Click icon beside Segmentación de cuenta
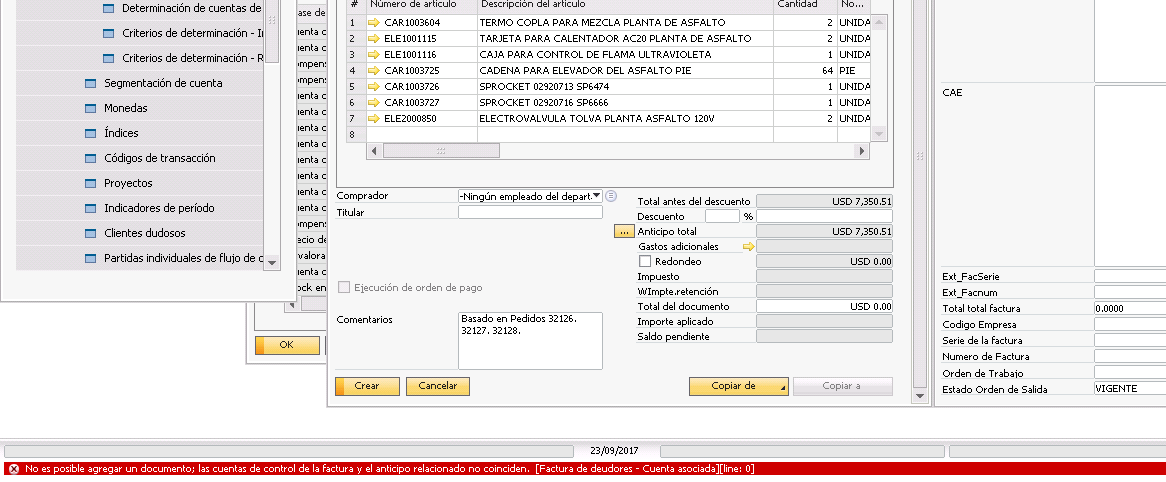This screenshot has height=482, width=1166. tap(91, 83)
